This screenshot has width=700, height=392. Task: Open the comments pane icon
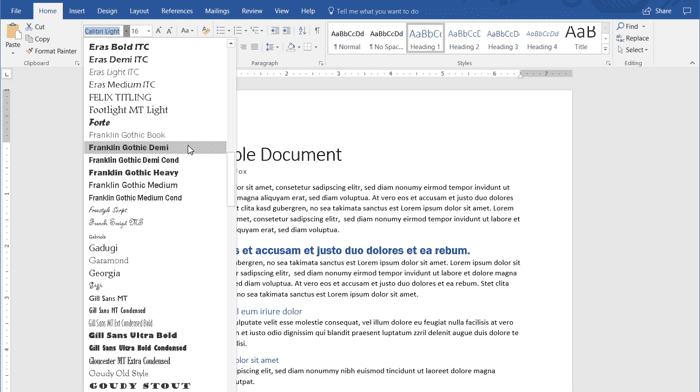click(x=687, y=11)
